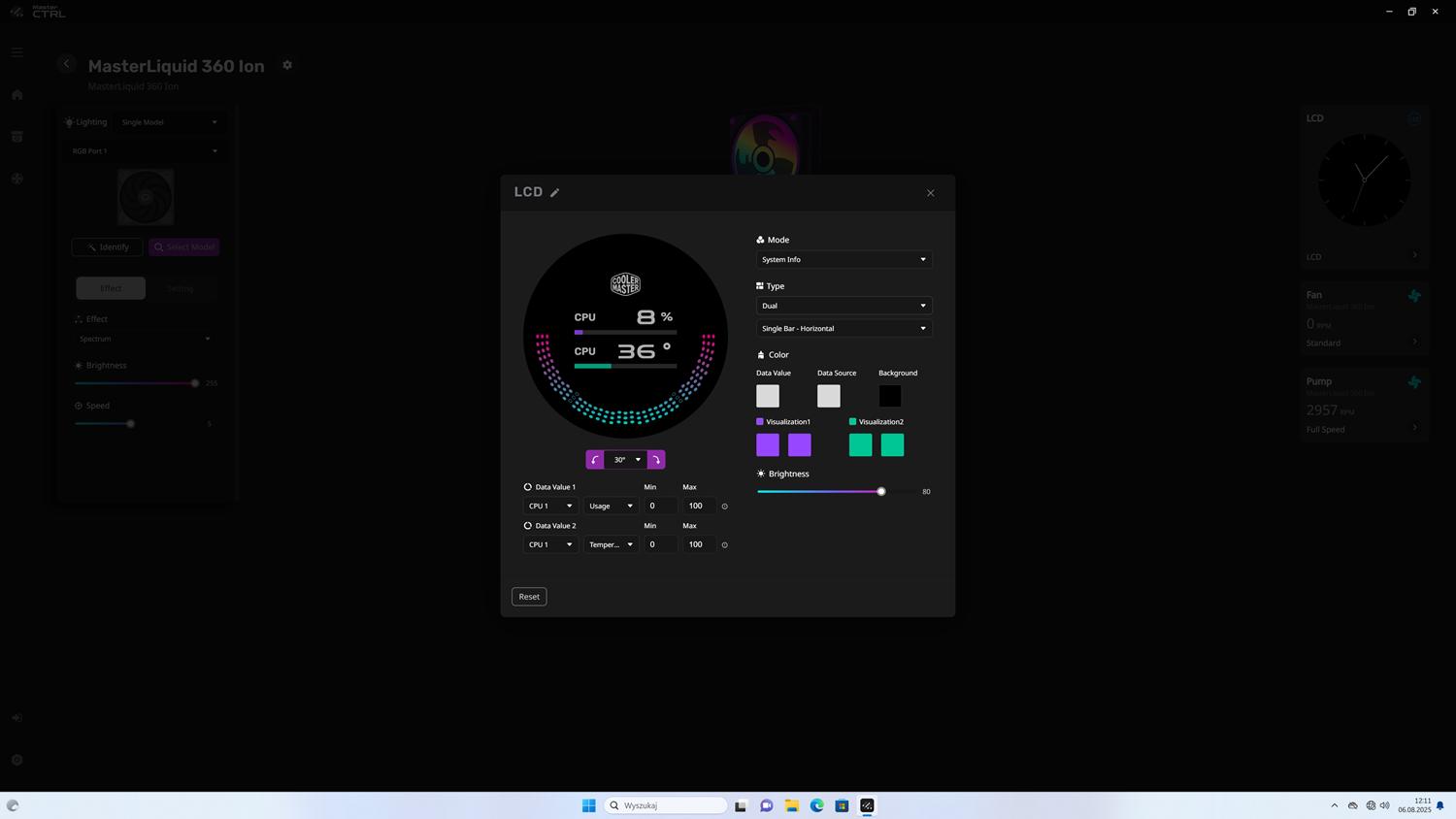Select the black Background color swatch
The image size is (1456, 819).
[890, 396]
